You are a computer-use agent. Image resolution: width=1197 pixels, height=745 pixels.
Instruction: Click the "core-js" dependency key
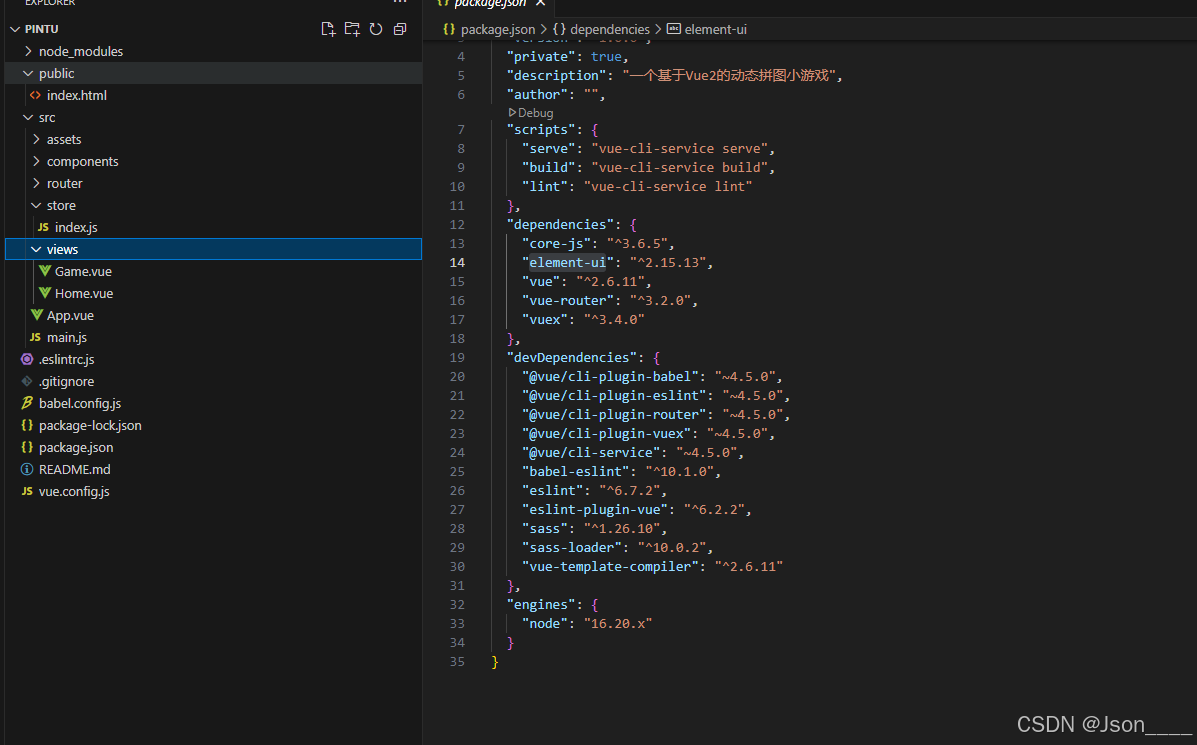[x=557, y=243]
